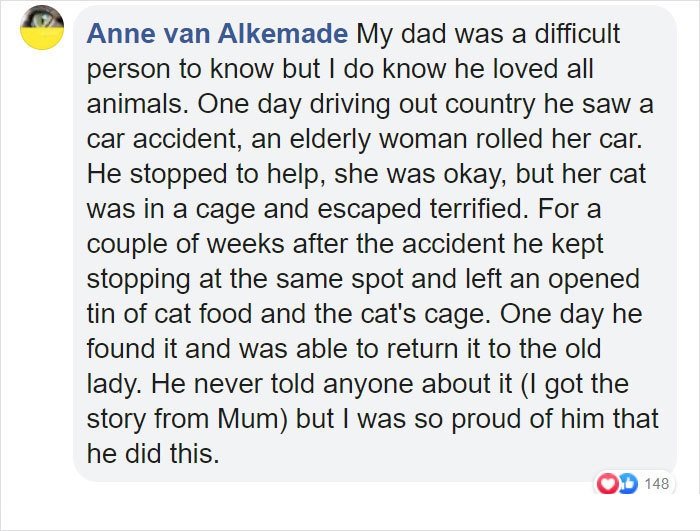The height and width of the screenshot is (531, 700).
Task: Click the blue thumbs-up like reaction icon
Action: coord(627,483)
